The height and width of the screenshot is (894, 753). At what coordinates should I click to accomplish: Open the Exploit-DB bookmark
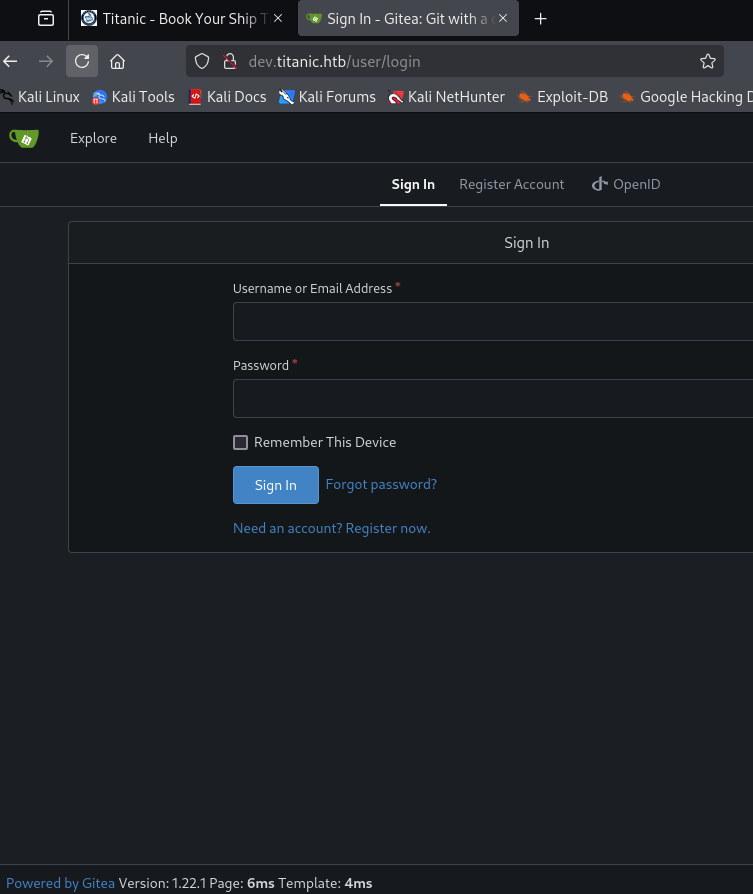click(562, 97)
